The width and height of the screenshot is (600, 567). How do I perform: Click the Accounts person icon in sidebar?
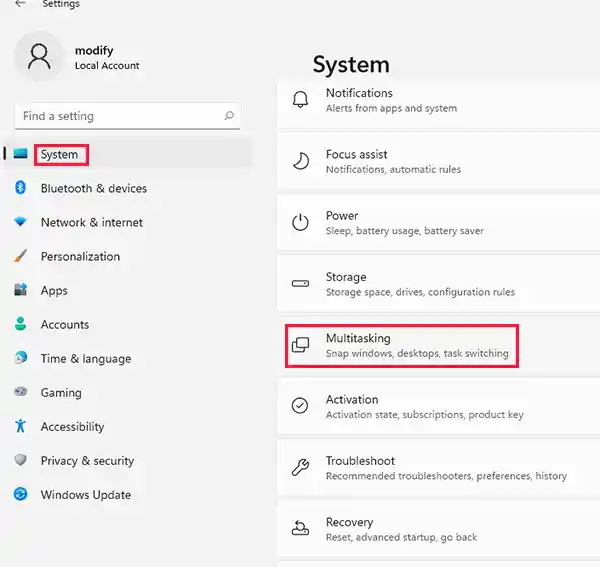20,324
